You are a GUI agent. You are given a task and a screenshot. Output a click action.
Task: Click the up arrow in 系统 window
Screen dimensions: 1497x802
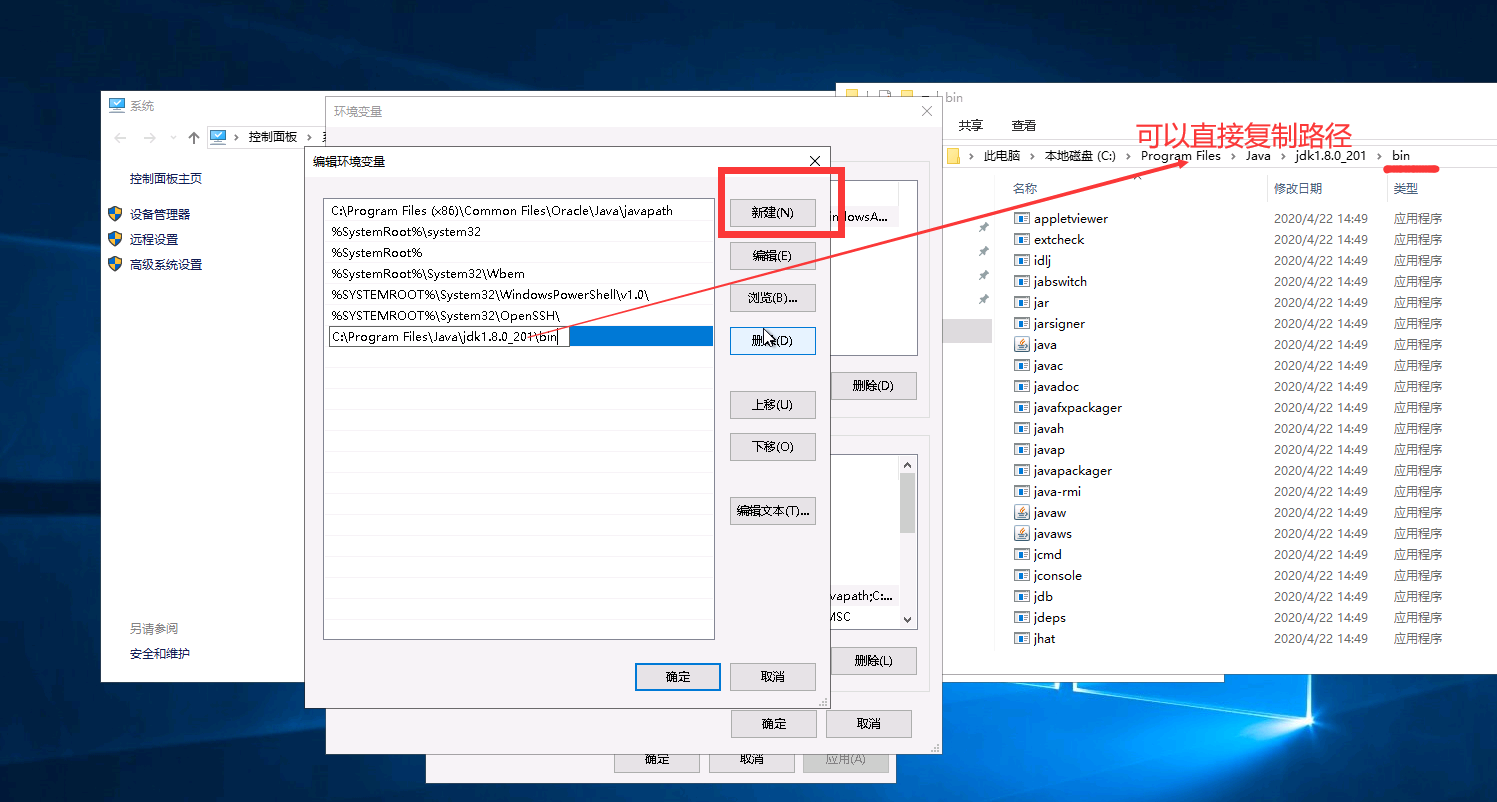click(x=194, y=137)
